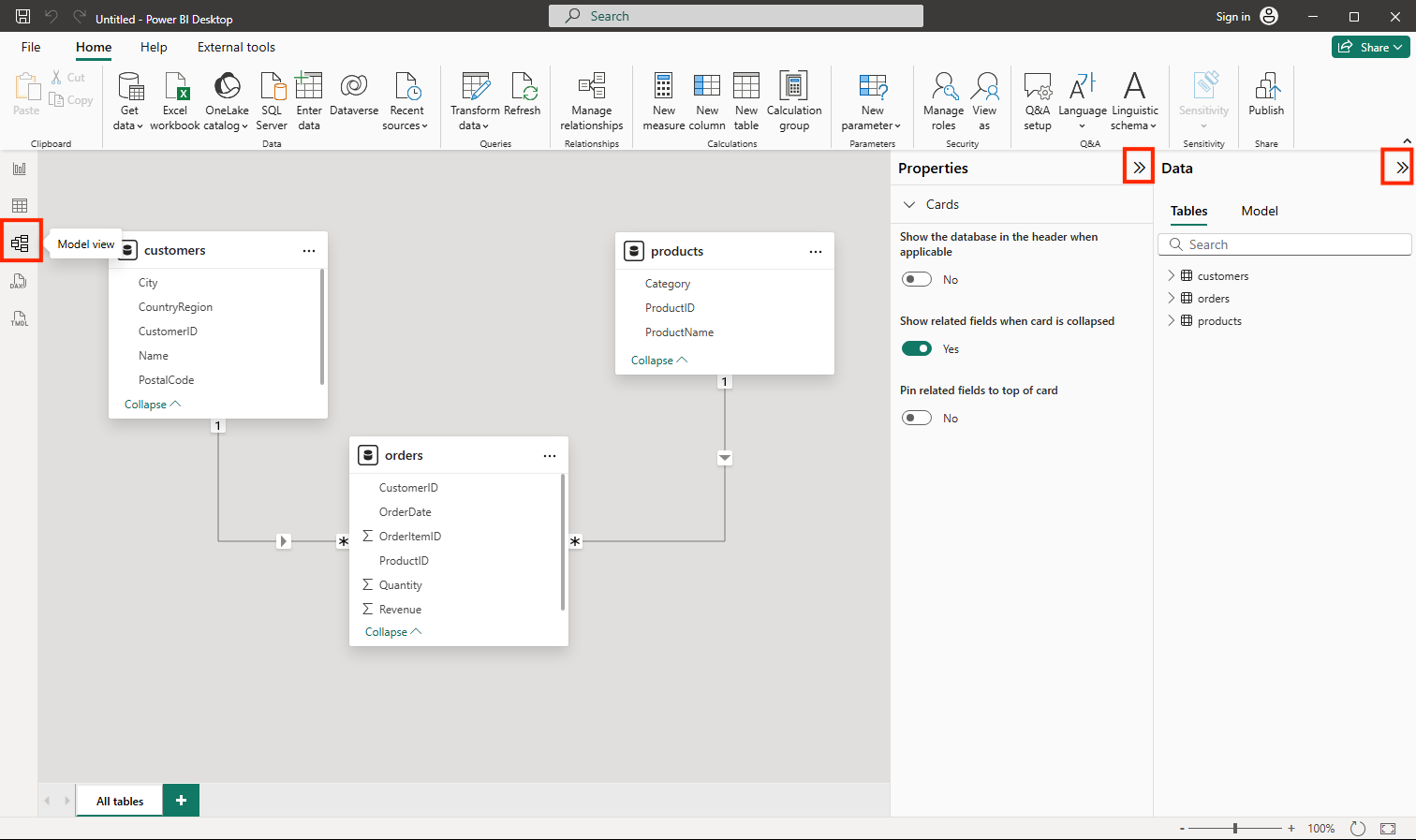Open Dataverse connector
The height and width of the screenshot is (840, 1416).
pos(354,94)
